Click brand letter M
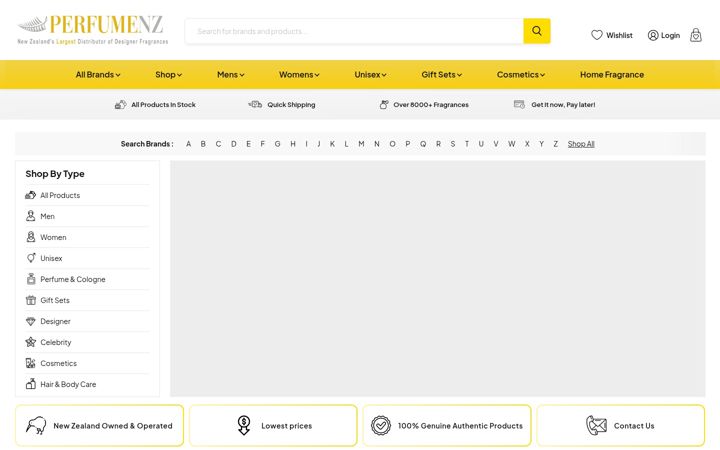 tap(361, 144)
